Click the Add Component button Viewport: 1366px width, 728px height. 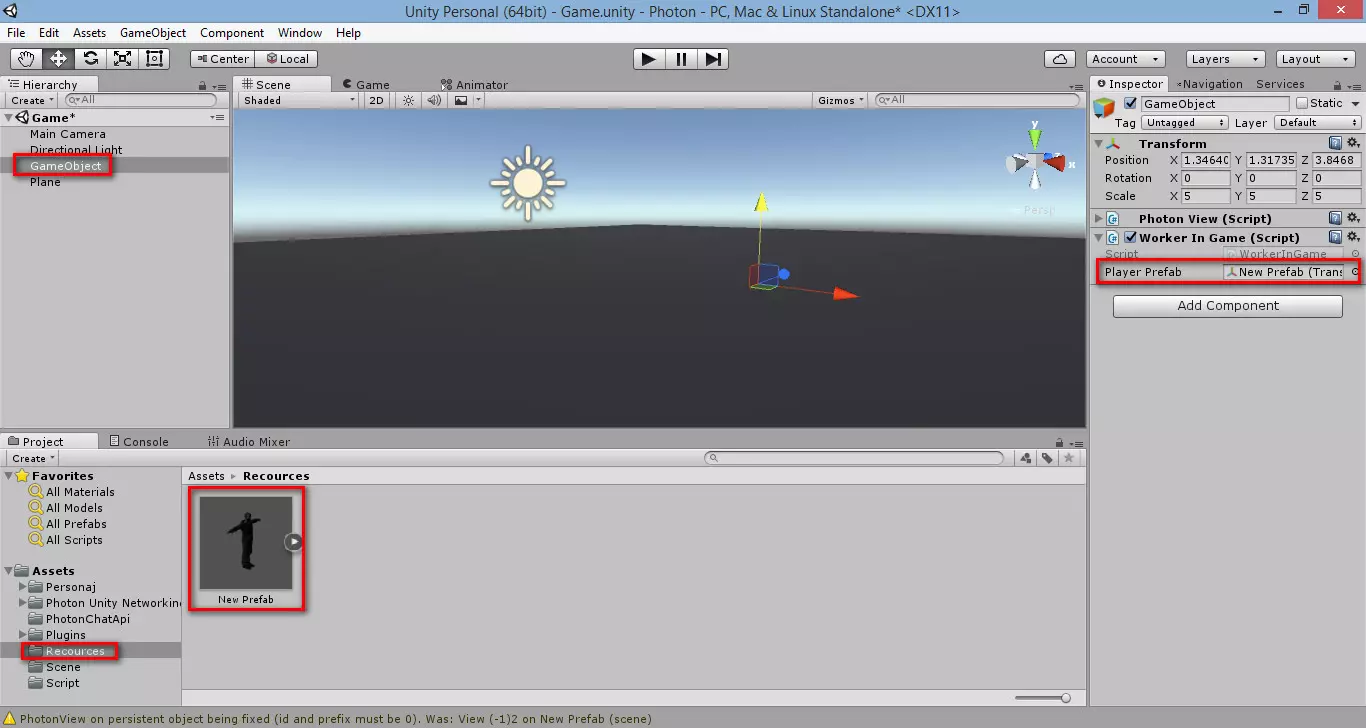(x=1227, y=306)
